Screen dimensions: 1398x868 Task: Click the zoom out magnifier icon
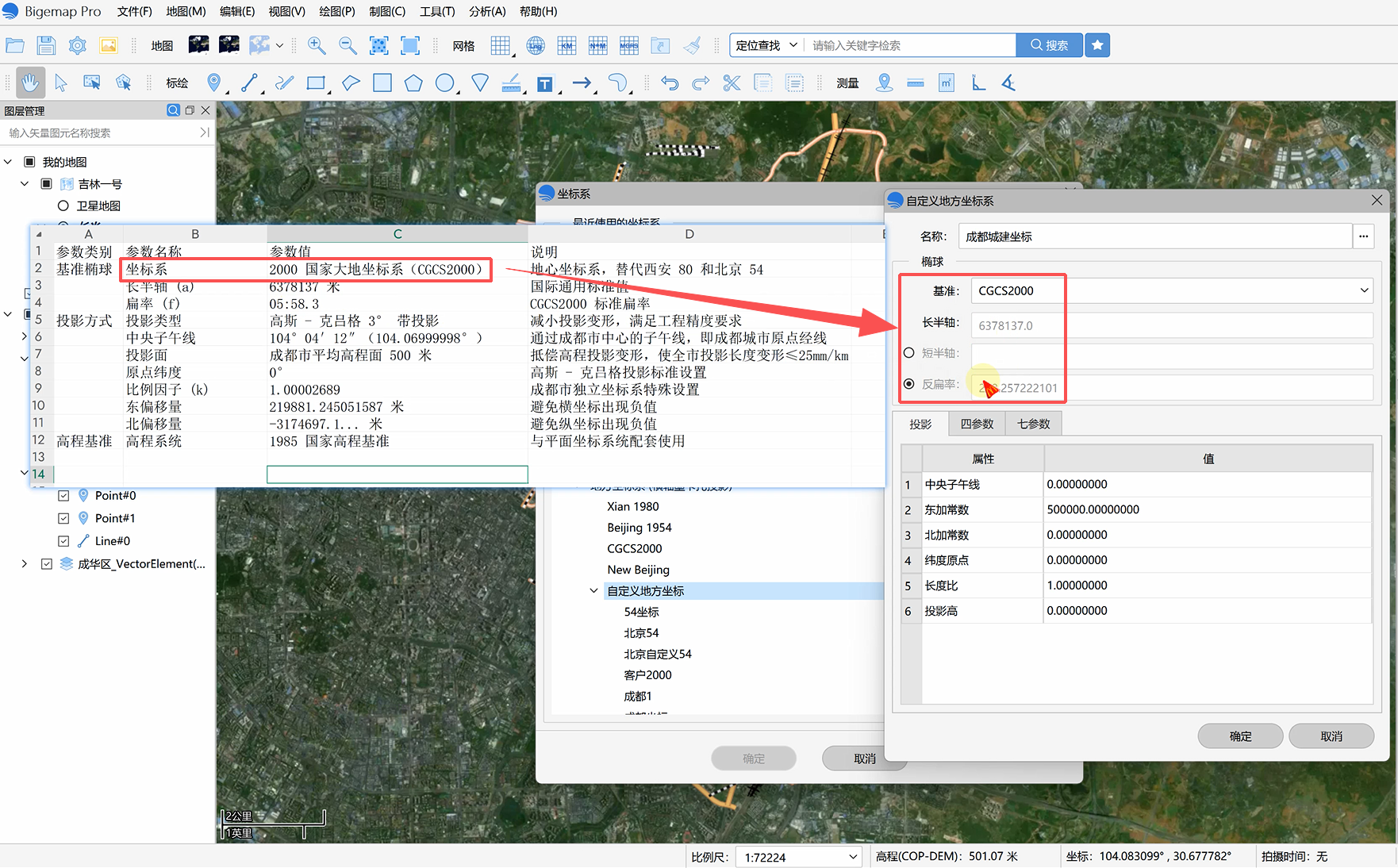pyautogui.click(x=348, y=45)
